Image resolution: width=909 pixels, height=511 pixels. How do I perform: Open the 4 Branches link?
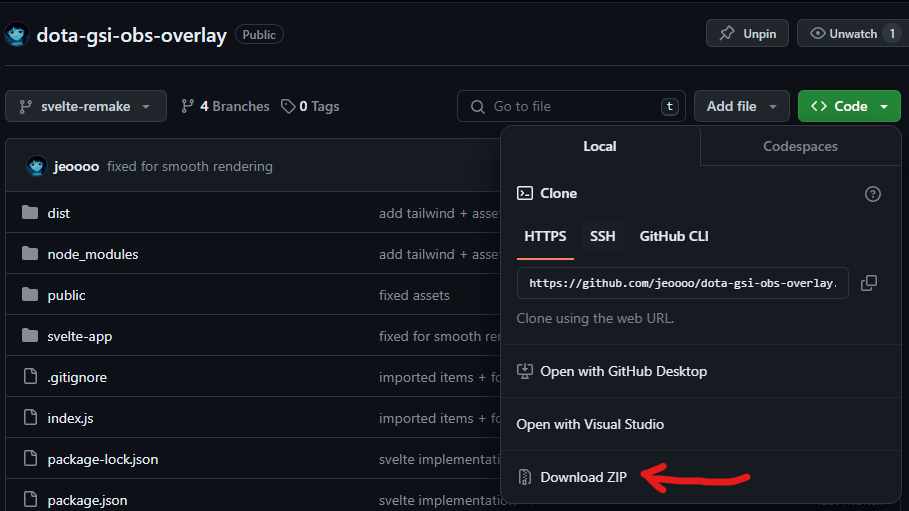tap(225, 106)
